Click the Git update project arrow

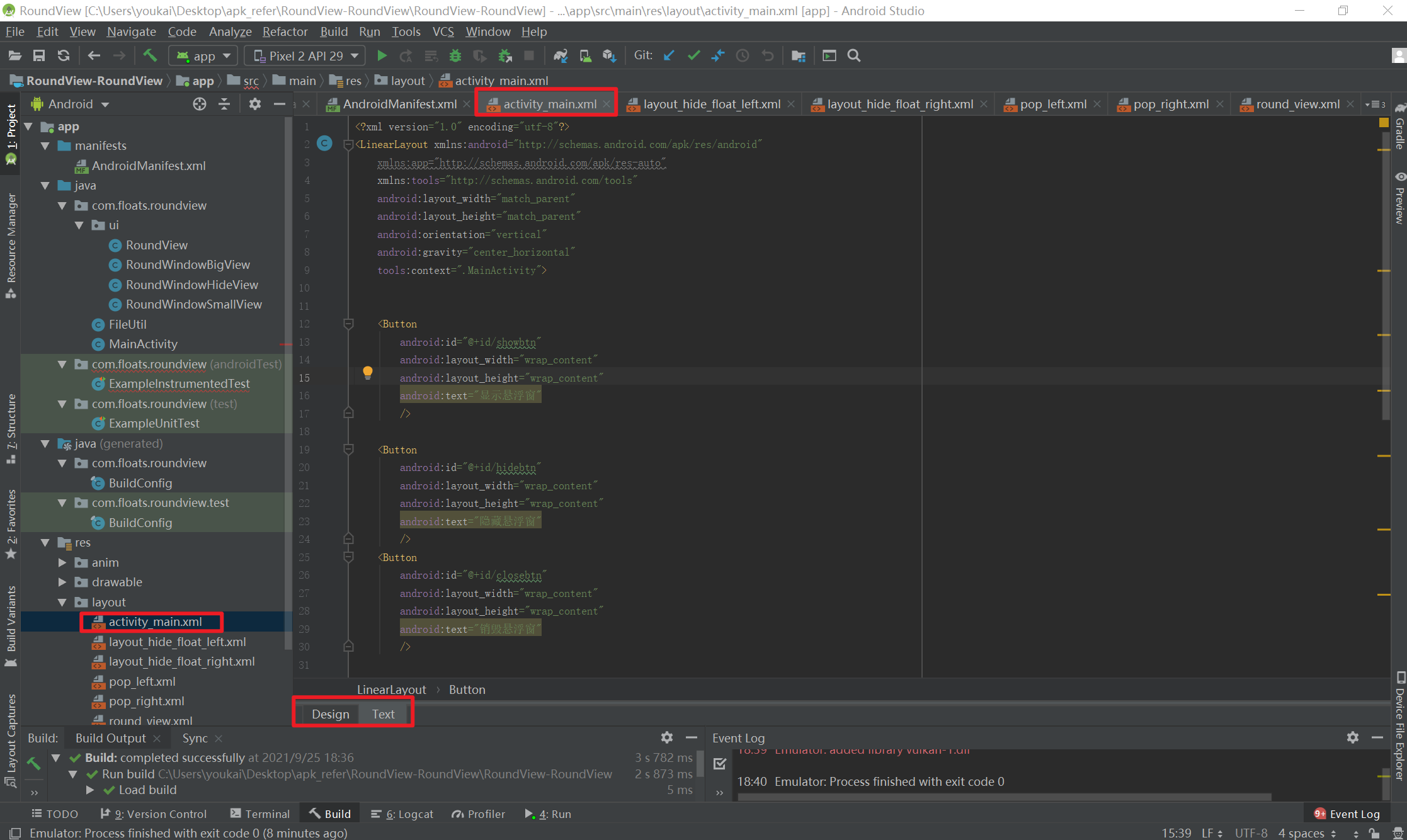click(669, 56)
